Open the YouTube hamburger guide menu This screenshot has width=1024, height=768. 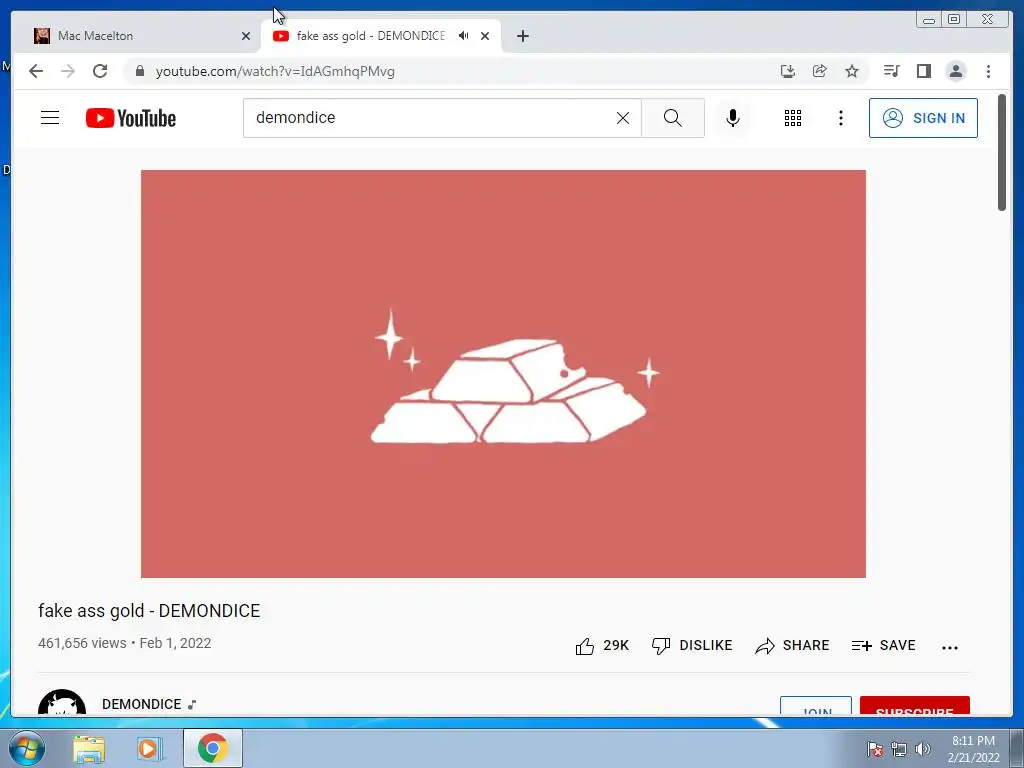(x=50, y=118)
